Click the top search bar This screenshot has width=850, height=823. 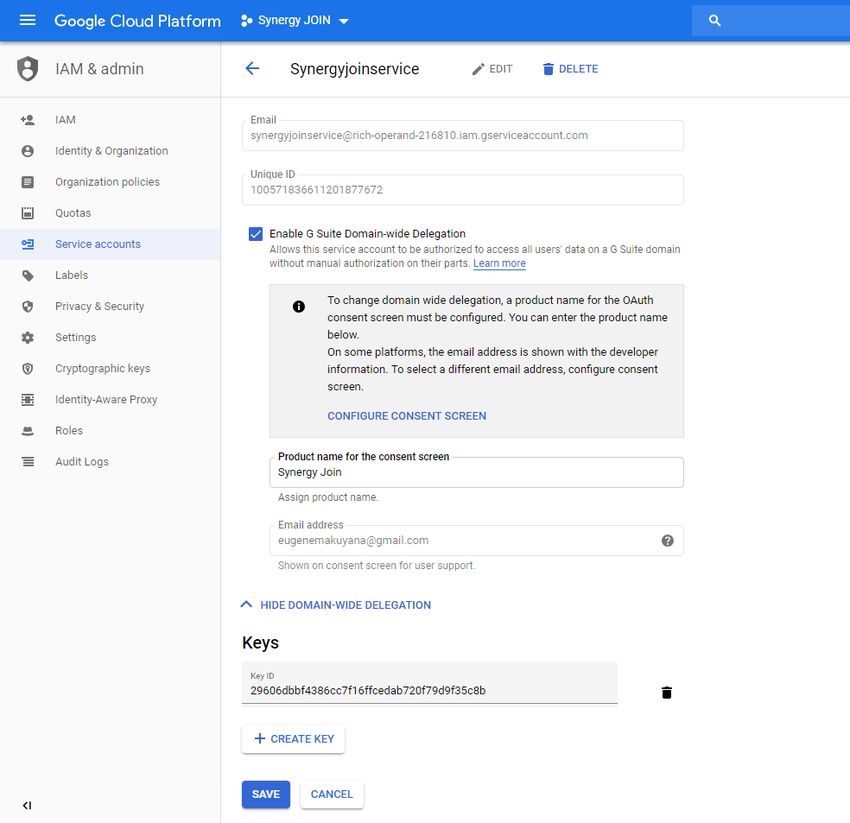pyautogui.click(x=771, y=21)
